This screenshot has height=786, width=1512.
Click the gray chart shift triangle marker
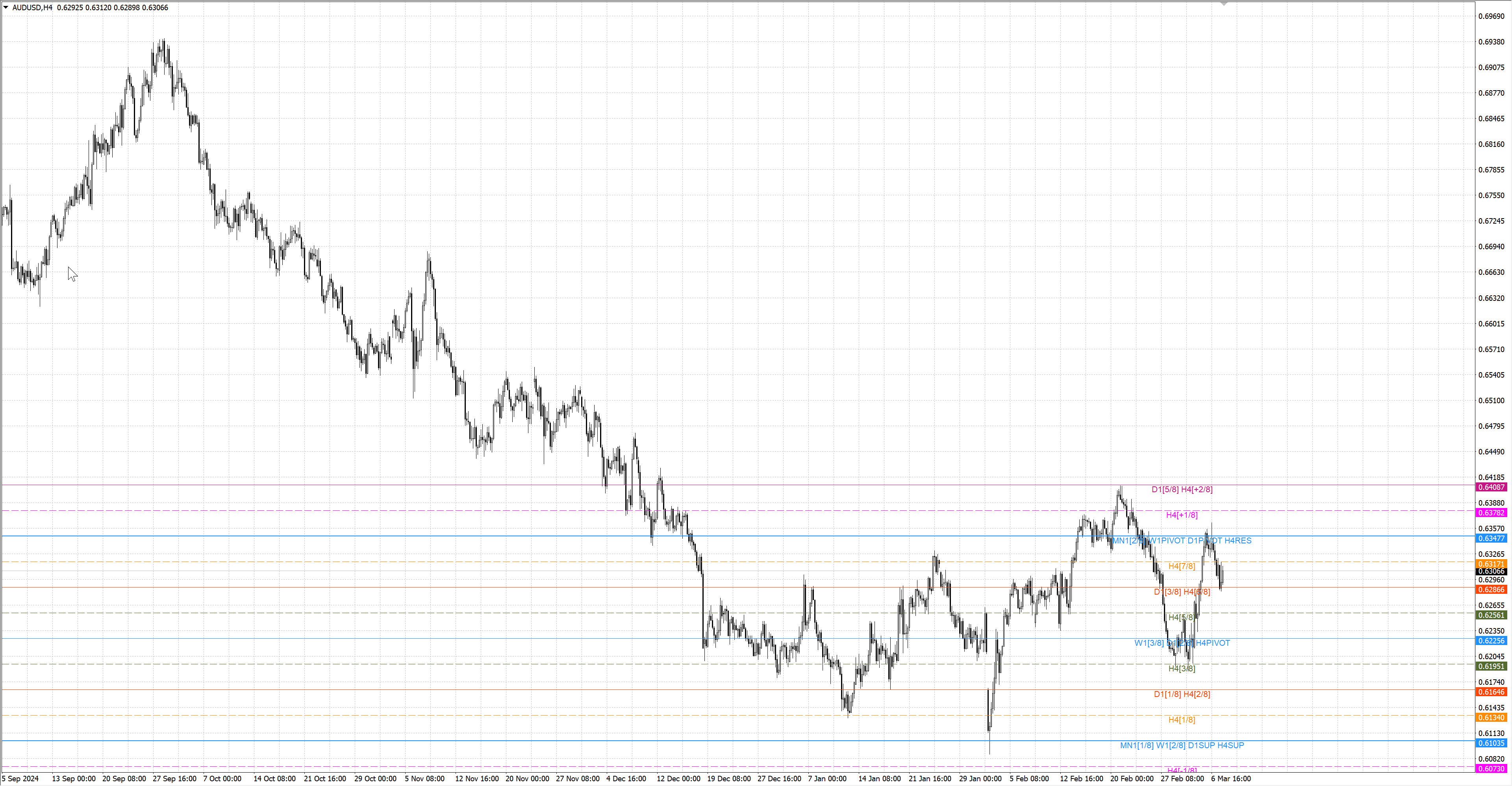coord(1224,4)
